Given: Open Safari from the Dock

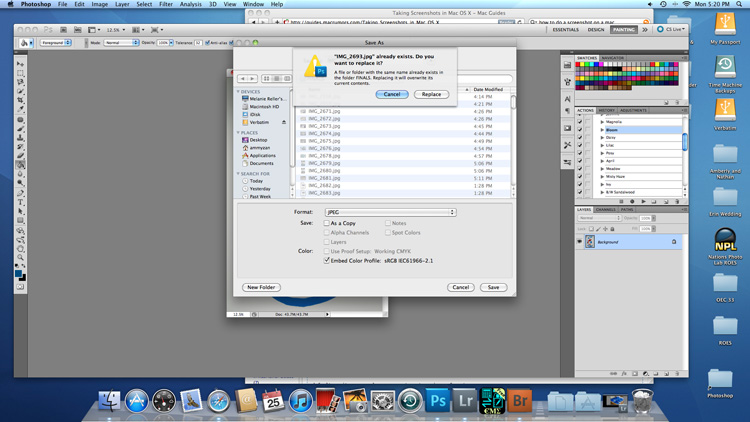Looking at the screenshot, I should 218,401.
